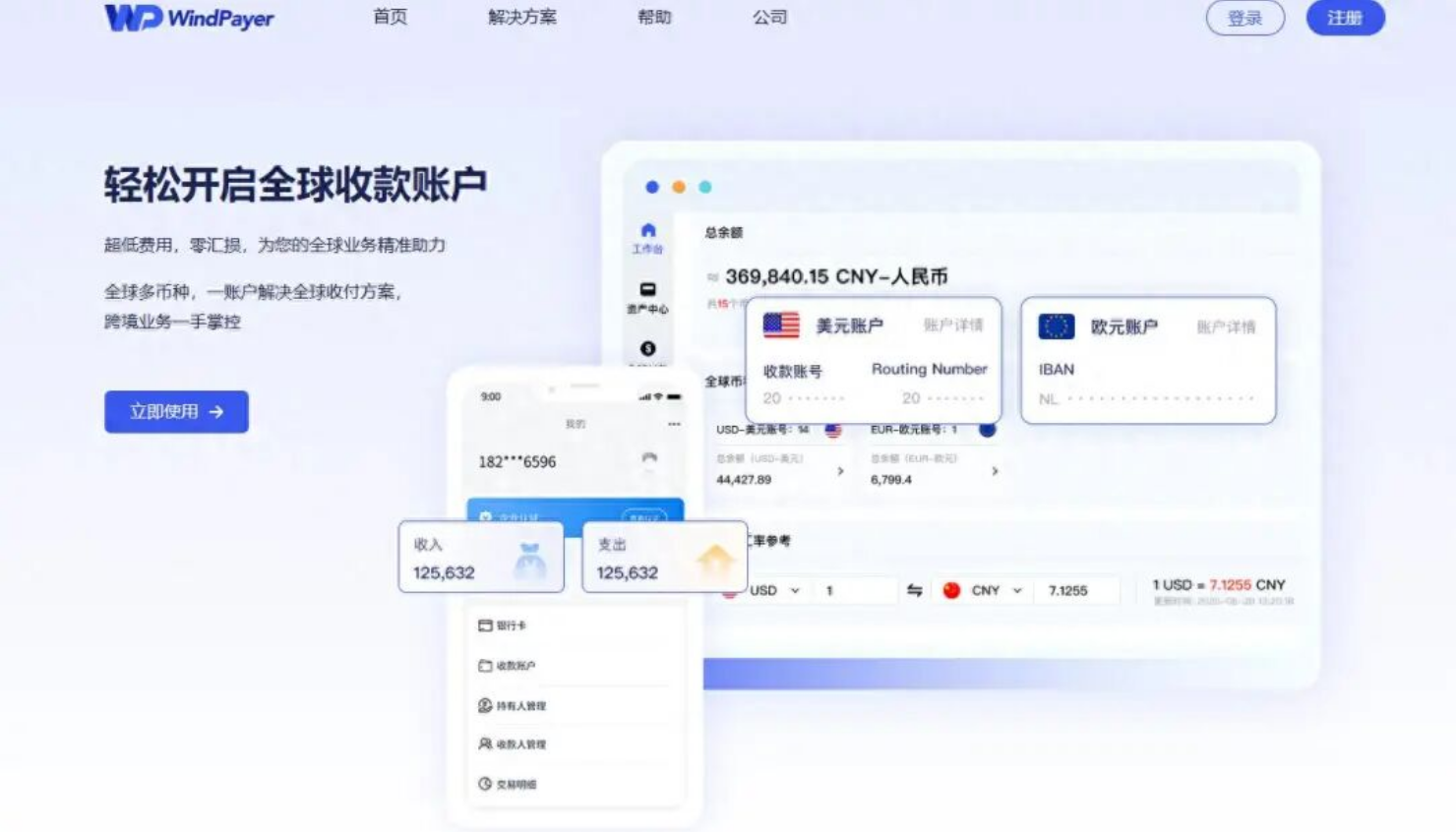Click the 登录 button
The width and height of the screenshot is (1456, 832).
[x=1244, y=18]
